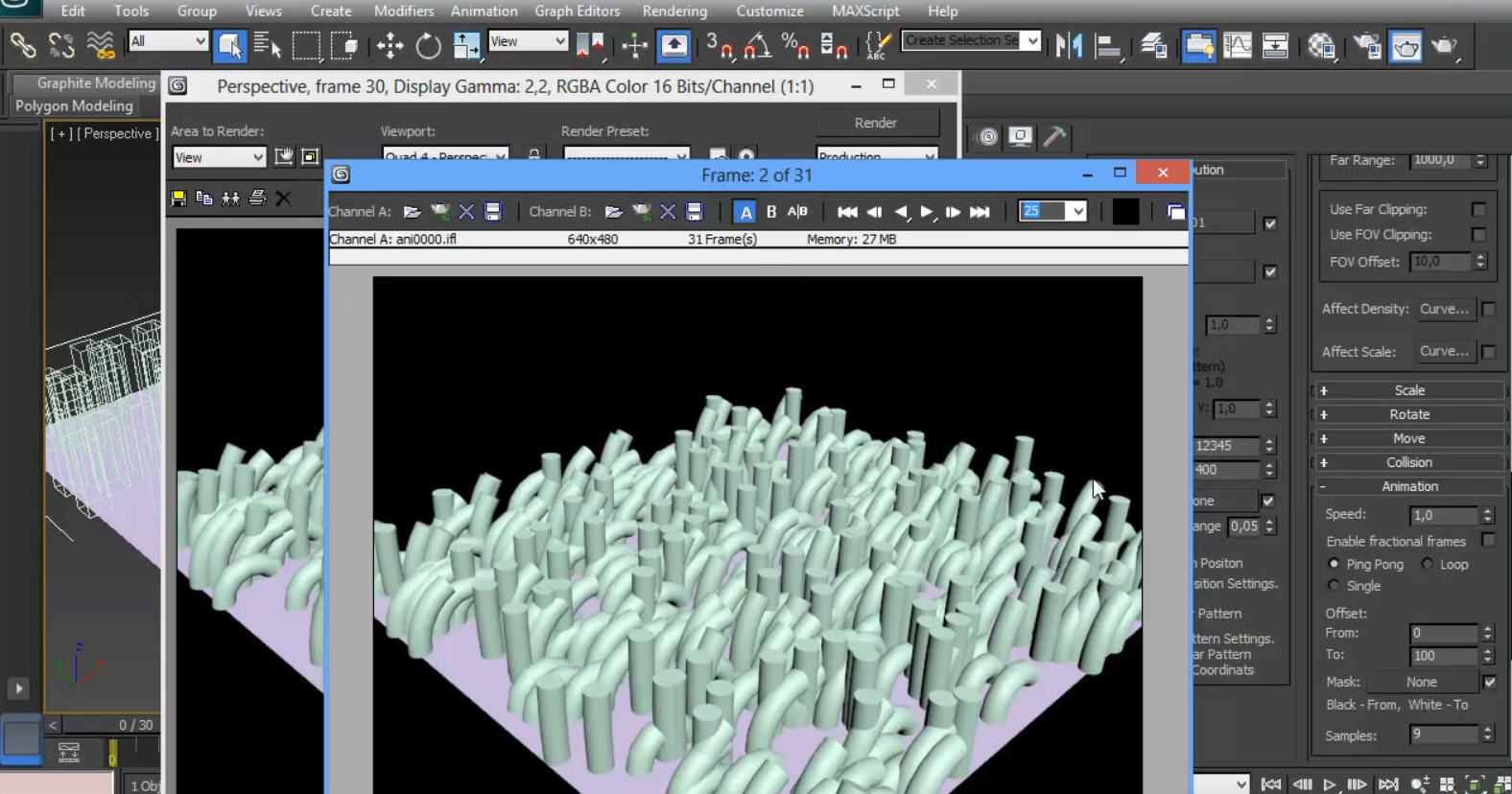Expand the Move rollout
The width and height of the screenshot is (1512, 794).
coord(1408,438)
